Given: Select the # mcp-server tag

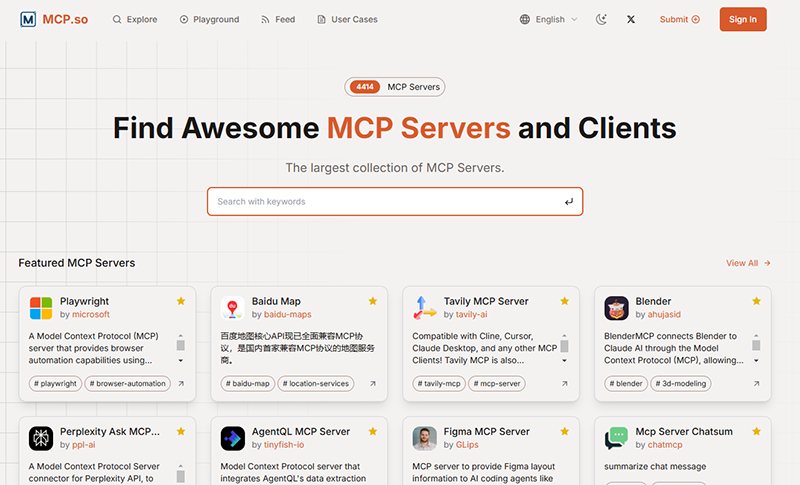Looking at the screenshot, I should [x=497, y=384].
